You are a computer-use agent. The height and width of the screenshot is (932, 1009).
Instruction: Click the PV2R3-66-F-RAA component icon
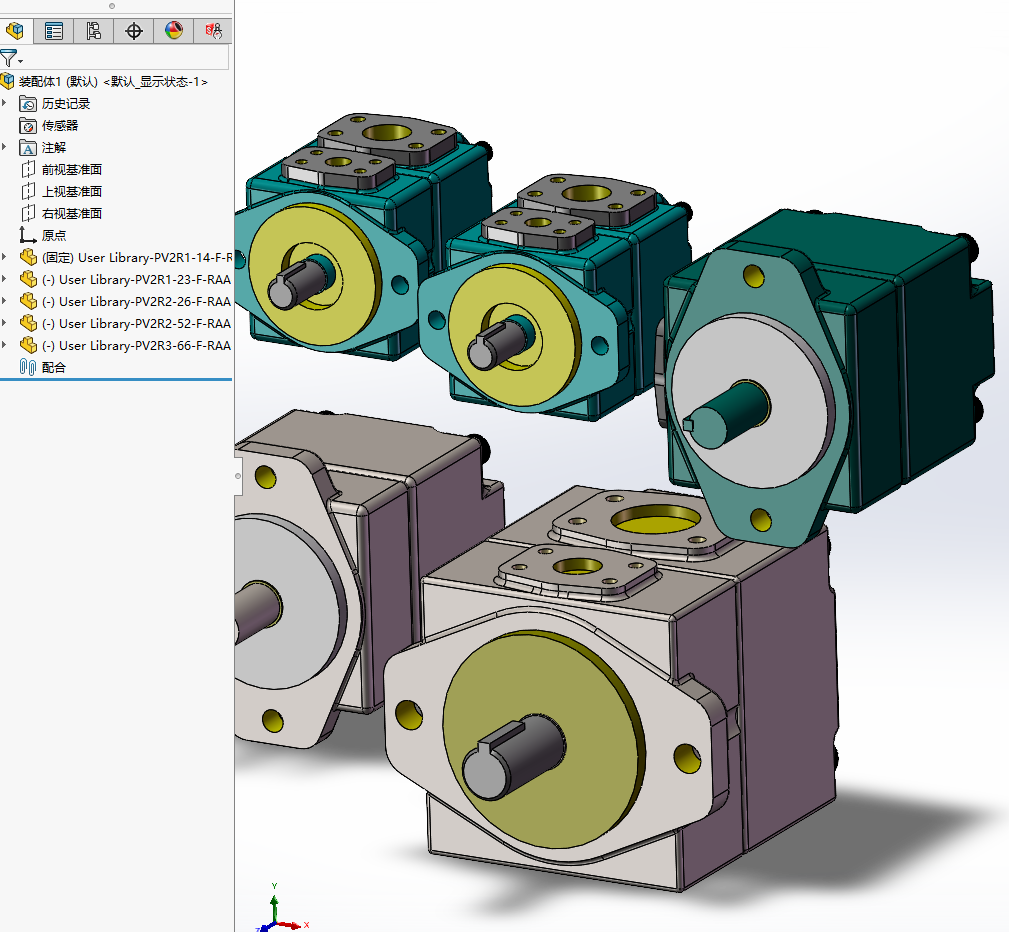(28, 344)
